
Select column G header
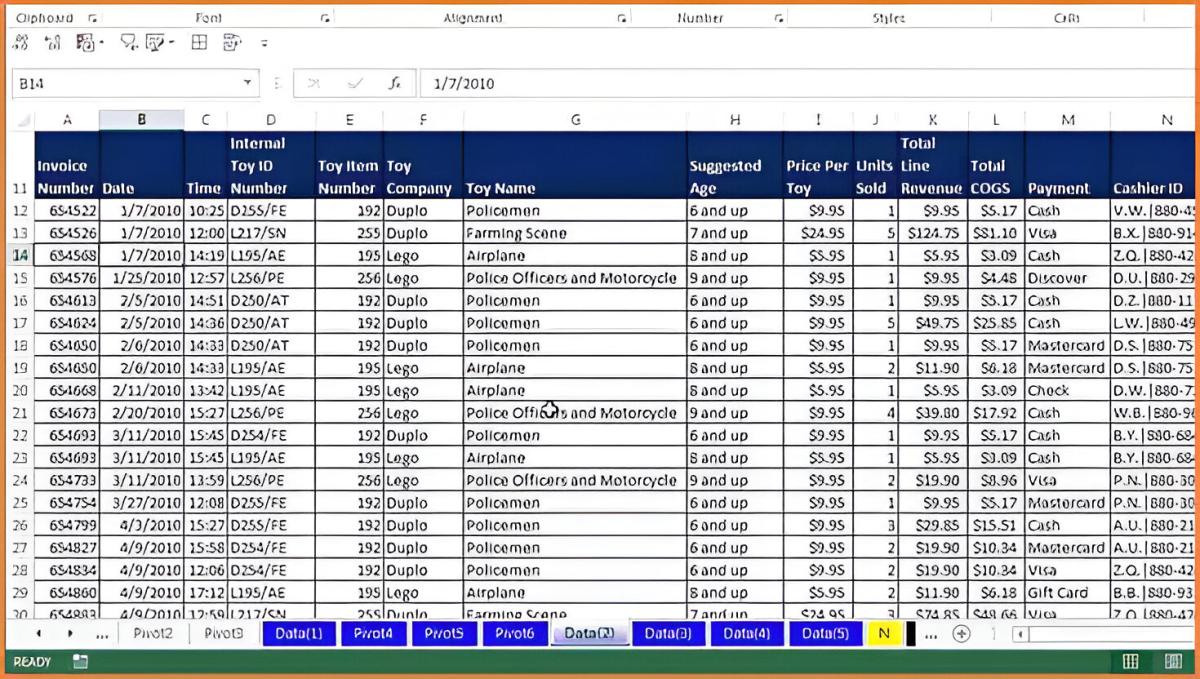click(x=575, y=120)
